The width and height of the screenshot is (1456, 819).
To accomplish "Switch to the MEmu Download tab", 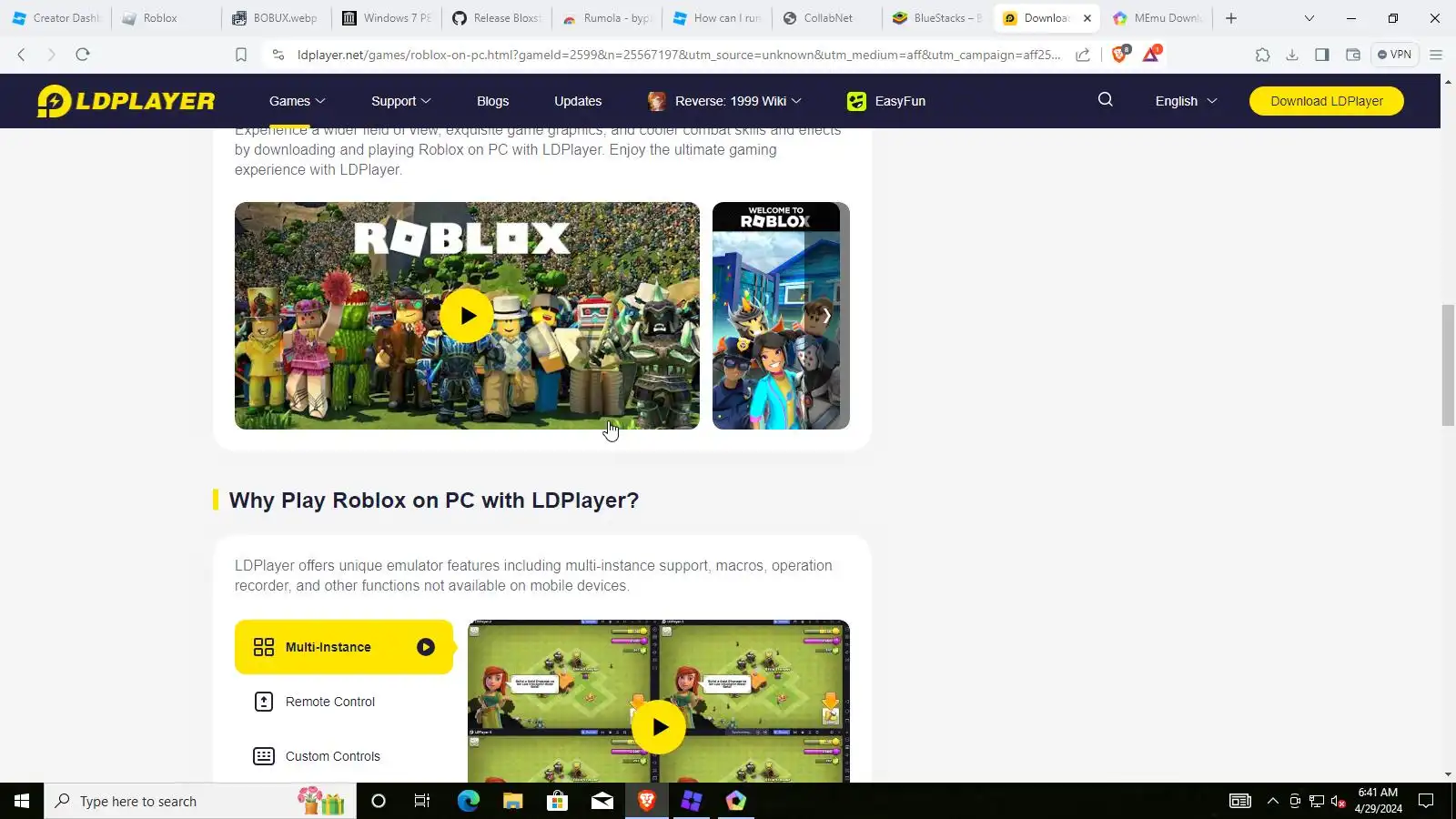I will click(x=1157, y=18).
